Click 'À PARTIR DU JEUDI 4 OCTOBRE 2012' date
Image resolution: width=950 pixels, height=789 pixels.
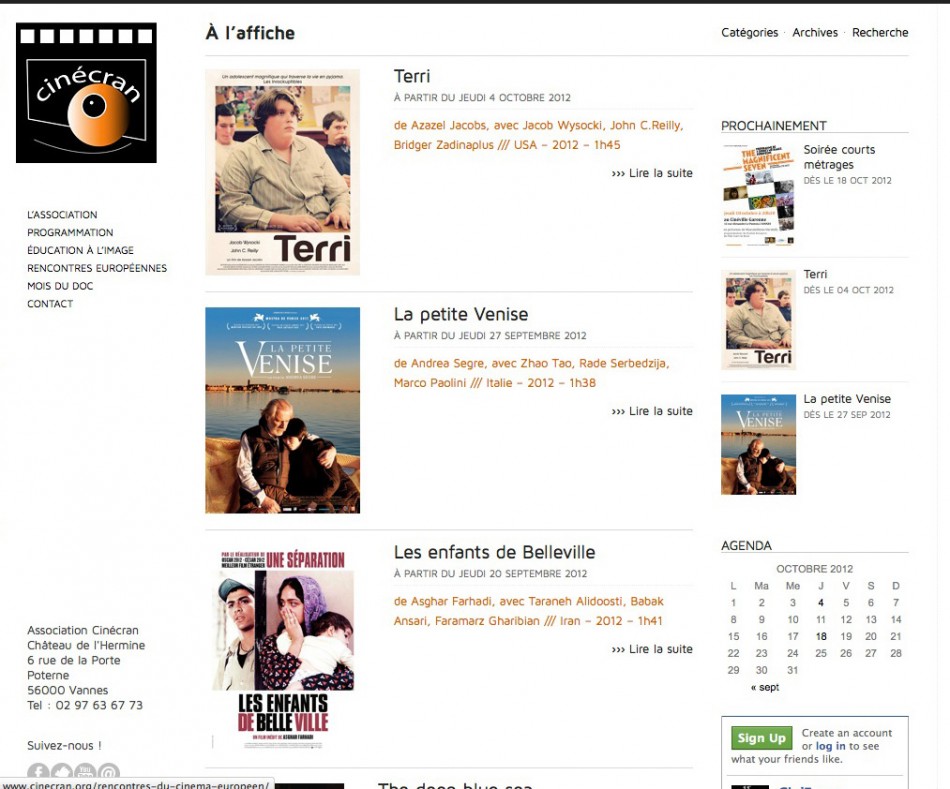point(482,98)
